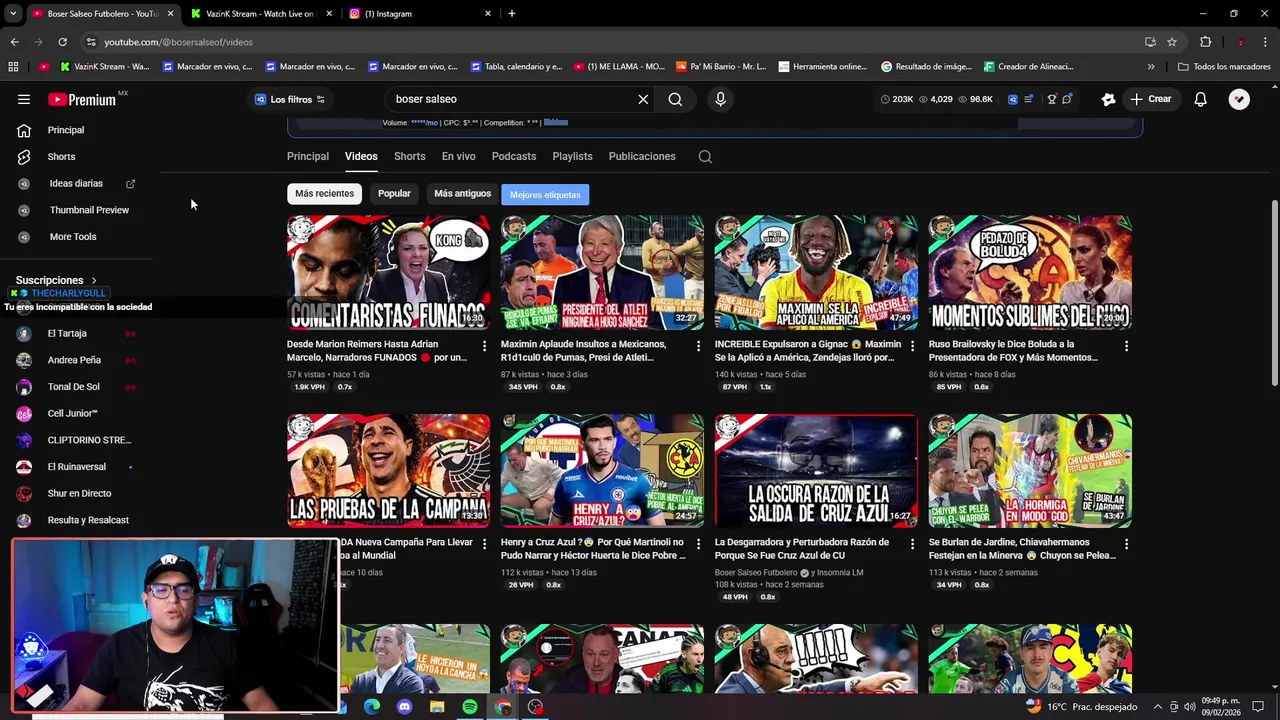Viewport: 1280px width, 720px height.
Task: Play the COMENTARISTAS FUNADOS video thumbnail
Action: coord(388,272)
